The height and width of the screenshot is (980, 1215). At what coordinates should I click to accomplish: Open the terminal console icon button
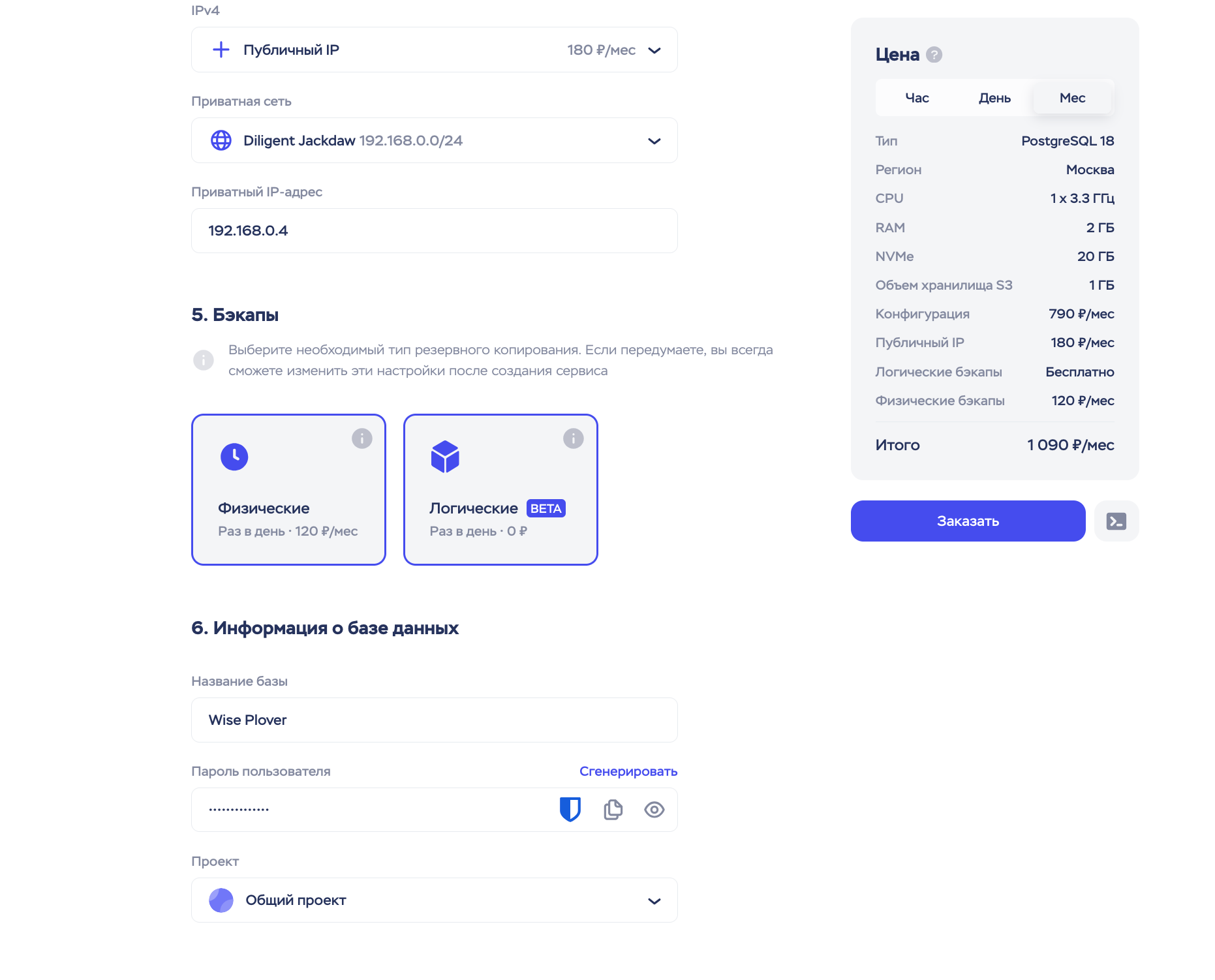click(x=1116, y=521)
